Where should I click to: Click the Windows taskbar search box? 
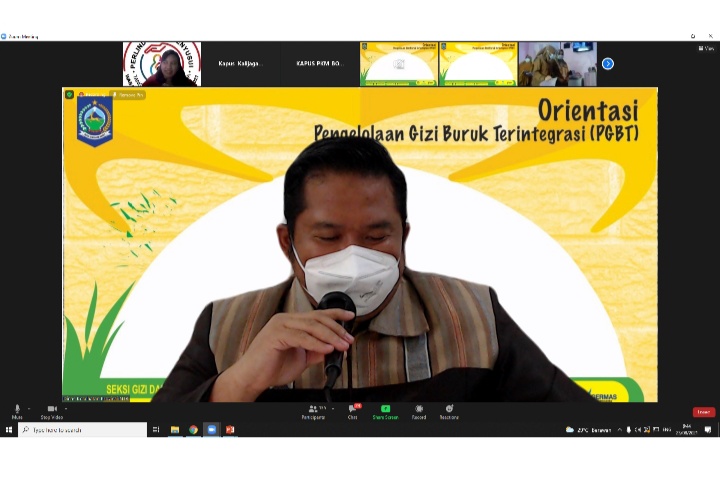point(83,430)
